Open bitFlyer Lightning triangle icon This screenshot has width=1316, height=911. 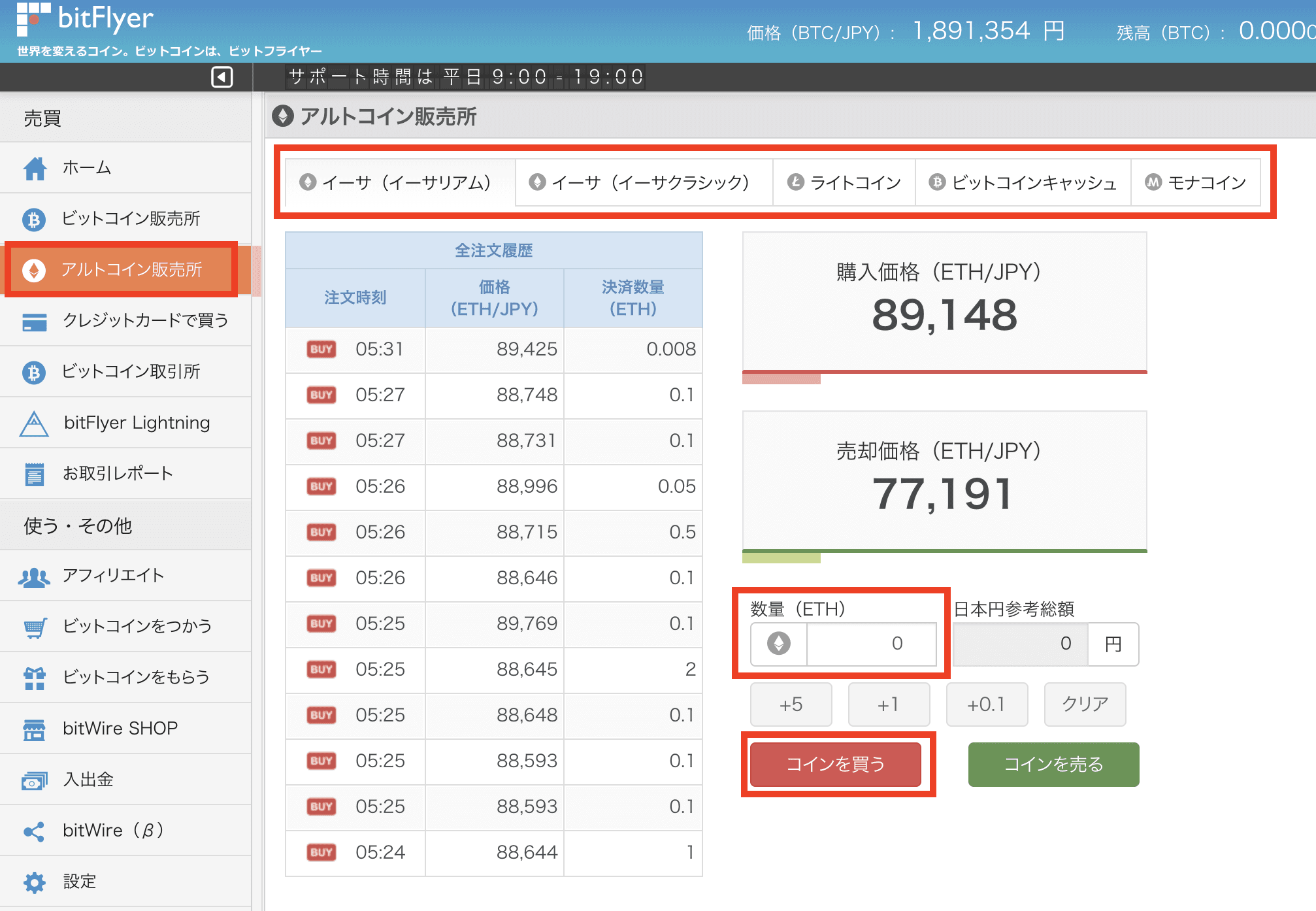point(35,423)
